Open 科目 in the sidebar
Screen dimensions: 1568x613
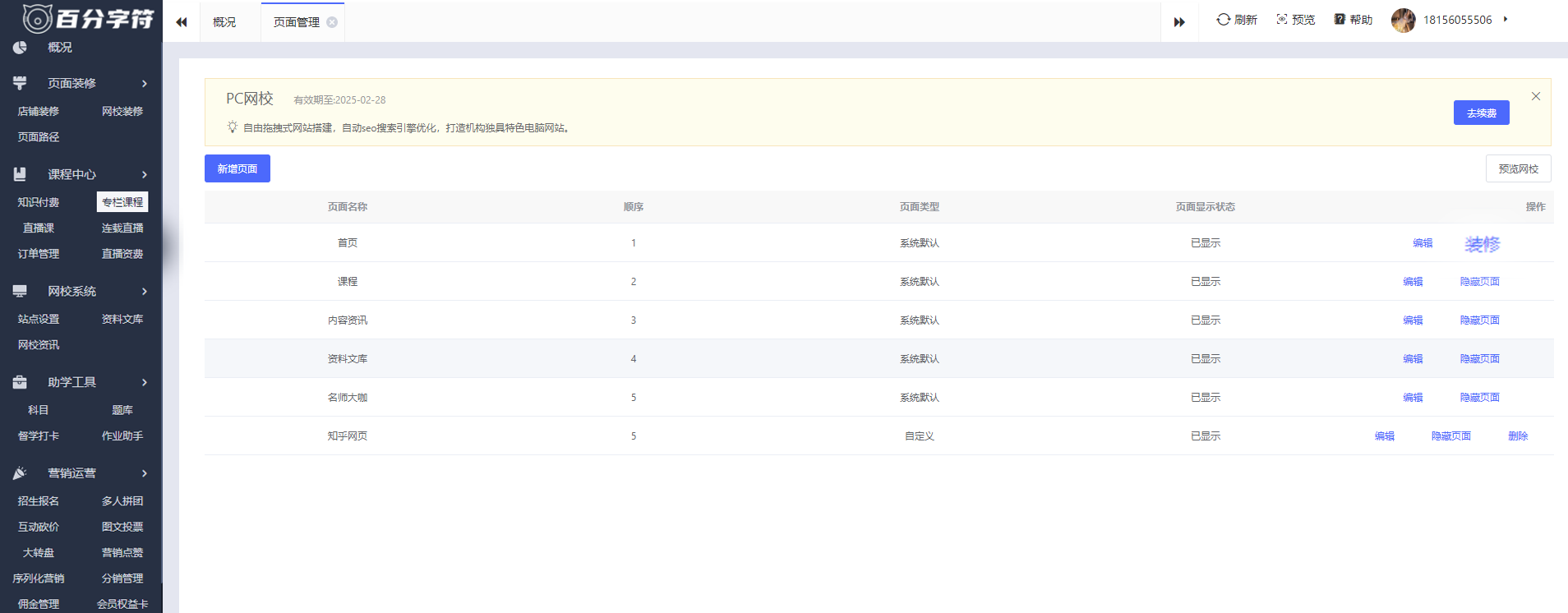click(39, 410)
